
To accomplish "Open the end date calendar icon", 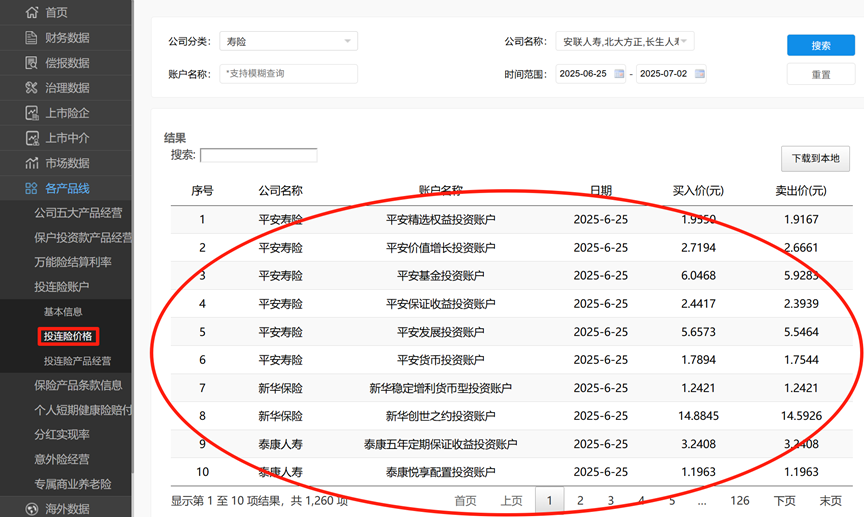I will (x=699, y=74).
